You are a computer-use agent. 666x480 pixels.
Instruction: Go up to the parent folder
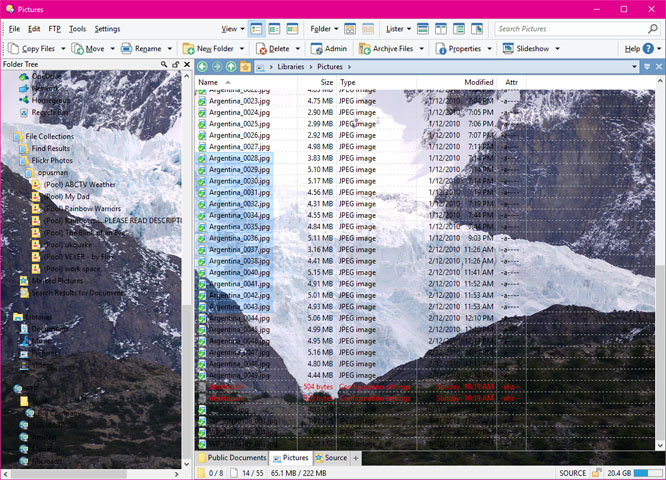231,67
